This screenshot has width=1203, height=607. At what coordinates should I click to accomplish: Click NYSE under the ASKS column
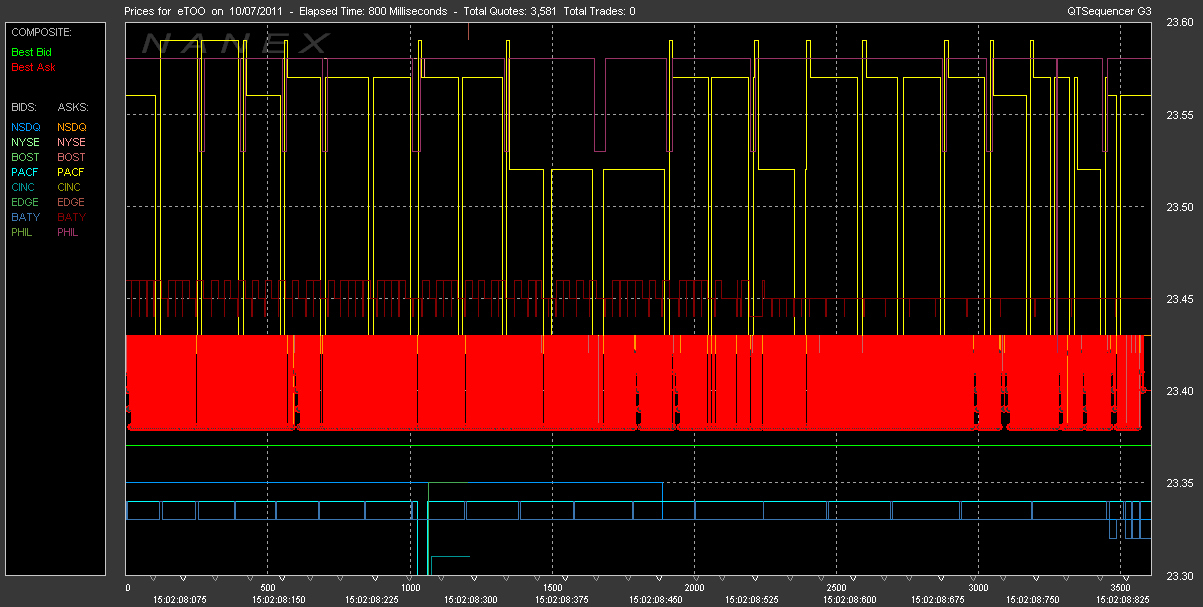point(71,142)
